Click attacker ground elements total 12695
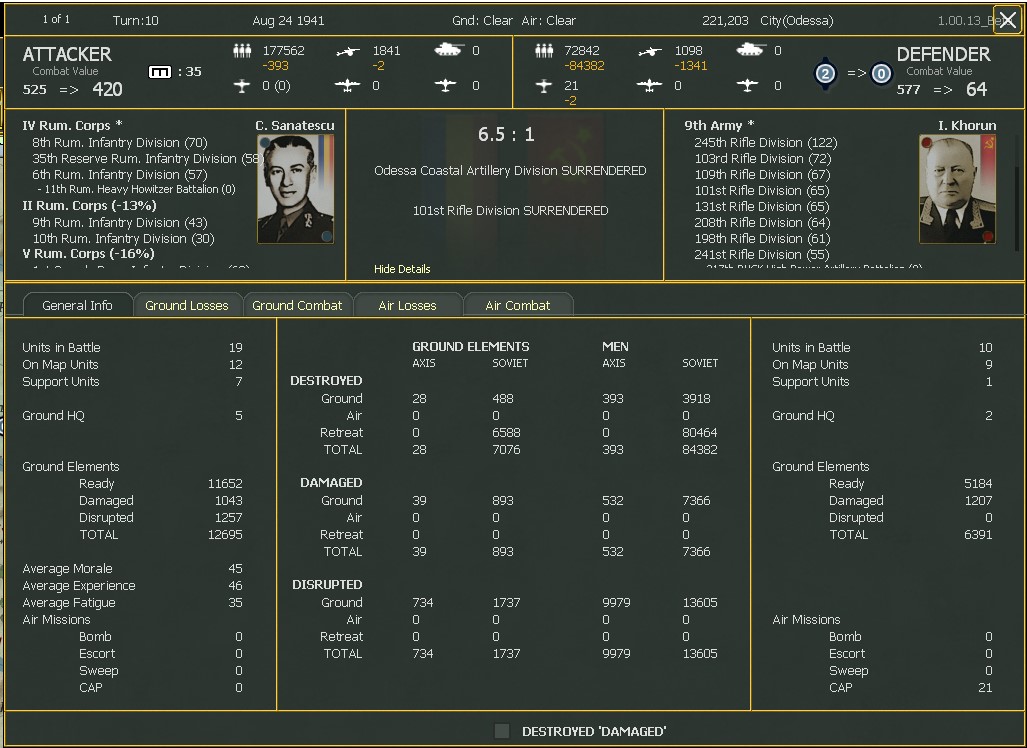Viewport: 1027px width, 748px height. (x=225, y=534)
